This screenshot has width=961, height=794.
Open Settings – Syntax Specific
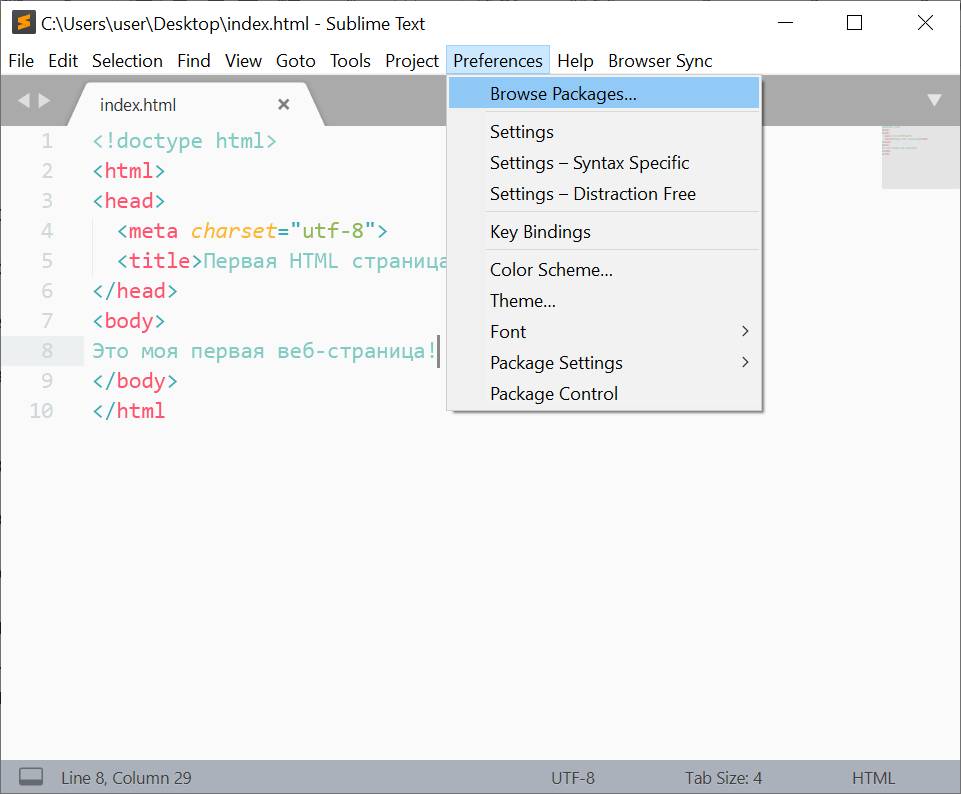589,163
